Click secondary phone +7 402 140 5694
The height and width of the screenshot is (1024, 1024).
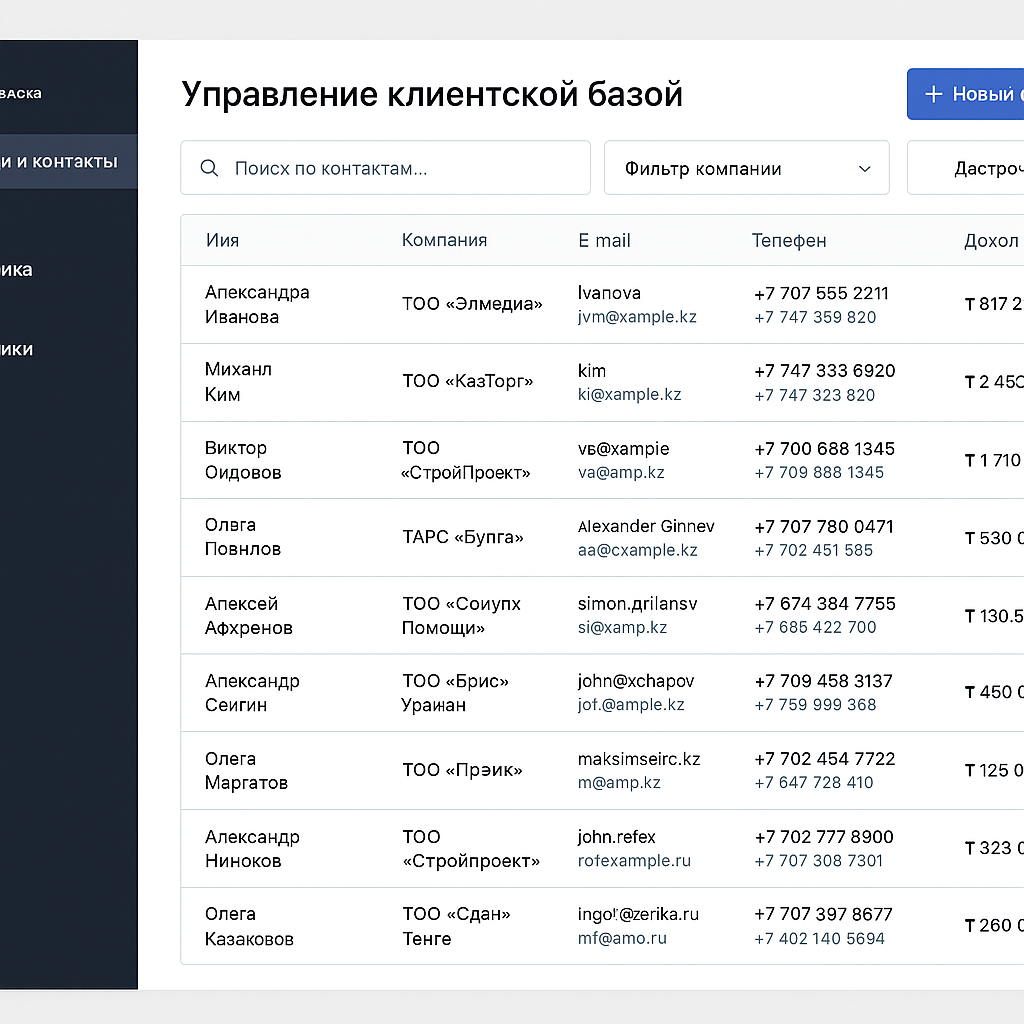coord(820,938)
